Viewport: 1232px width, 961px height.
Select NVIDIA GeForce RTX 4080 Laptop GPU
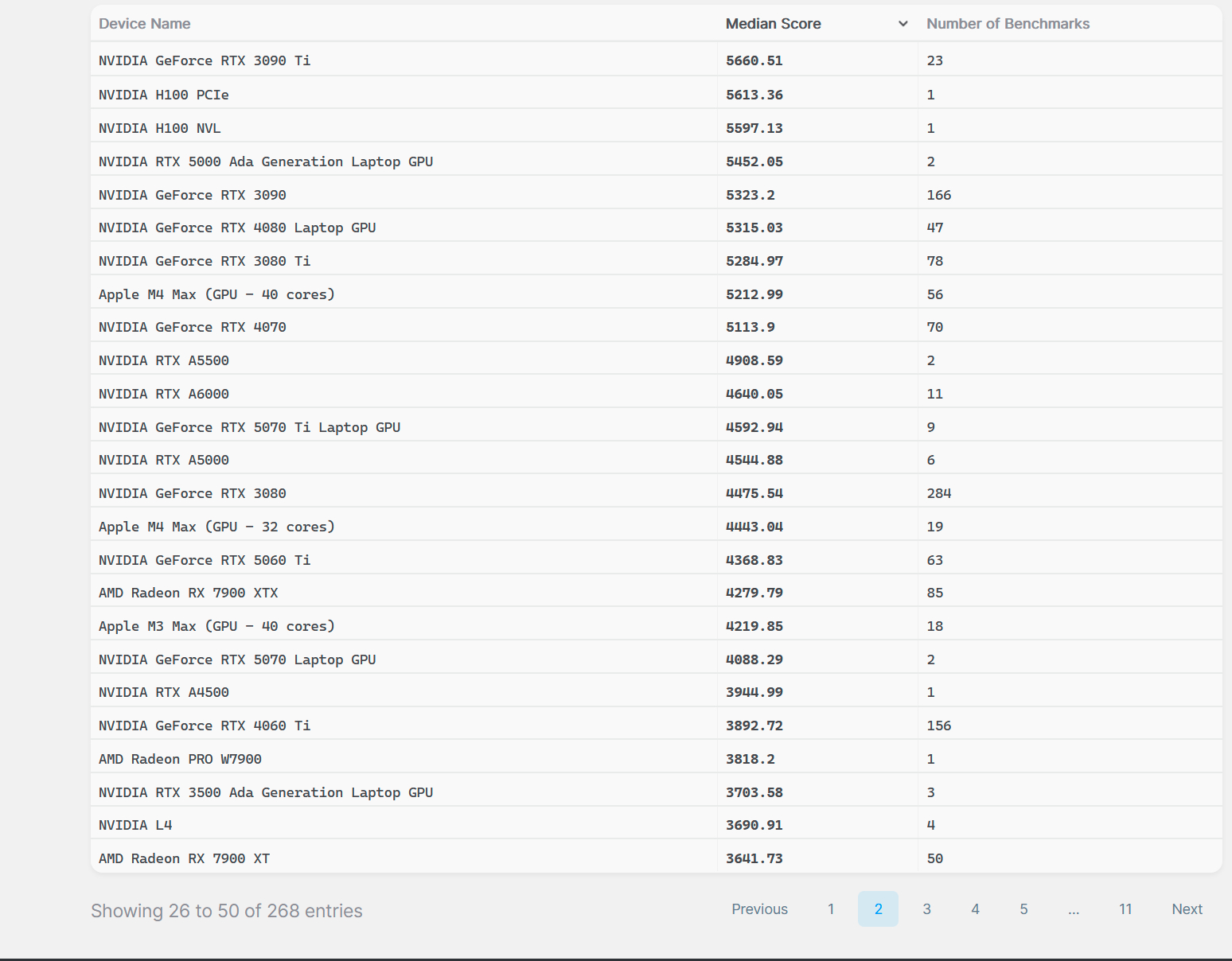(x=237, y=228)
